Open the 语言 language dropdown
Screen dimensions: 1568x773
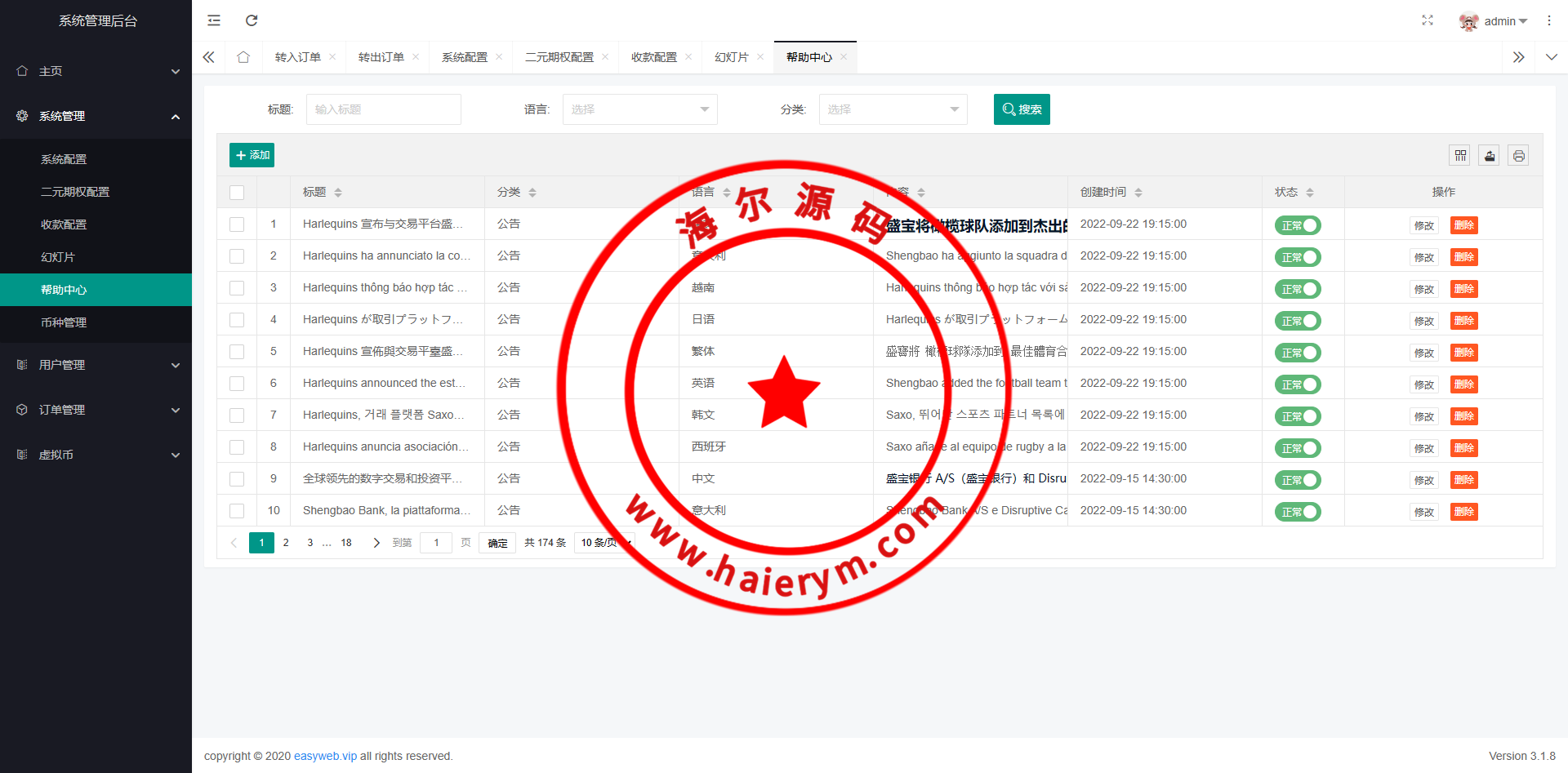pyautogui.click(x=639, y=109)
